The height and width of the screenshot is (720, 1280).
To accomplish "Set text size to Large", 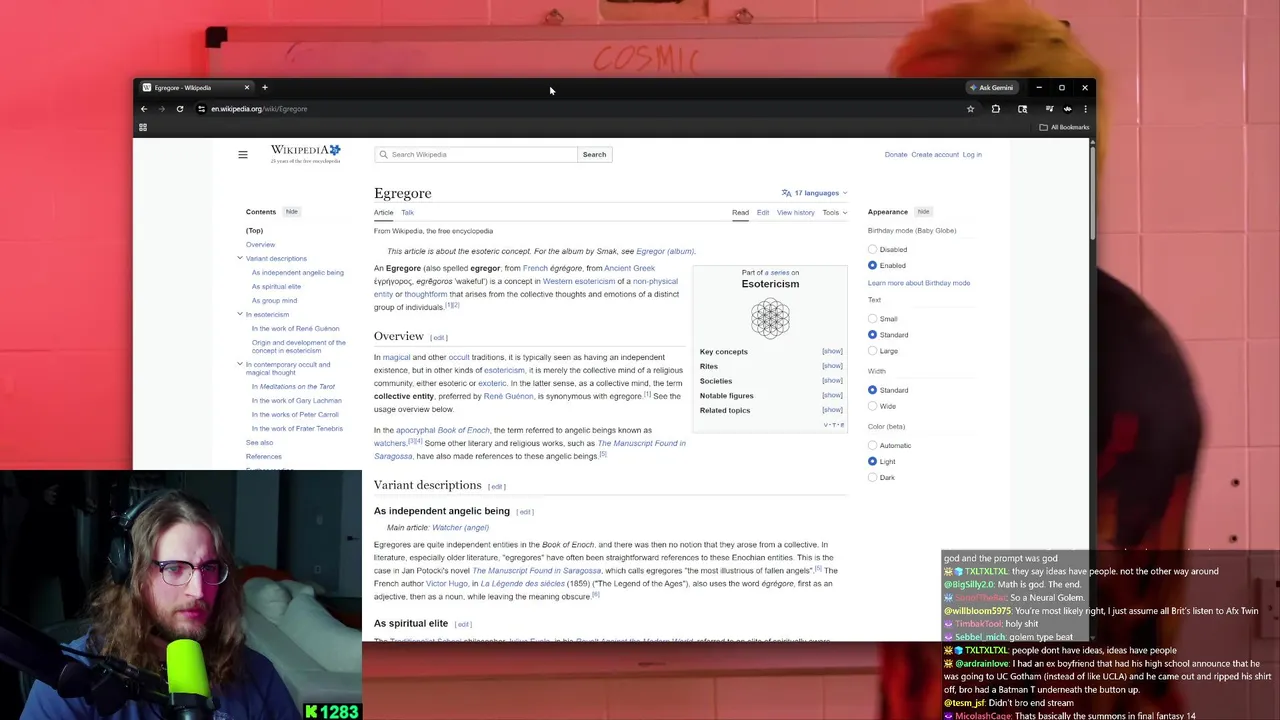I will pyautogui.click(x=872, y=351).
